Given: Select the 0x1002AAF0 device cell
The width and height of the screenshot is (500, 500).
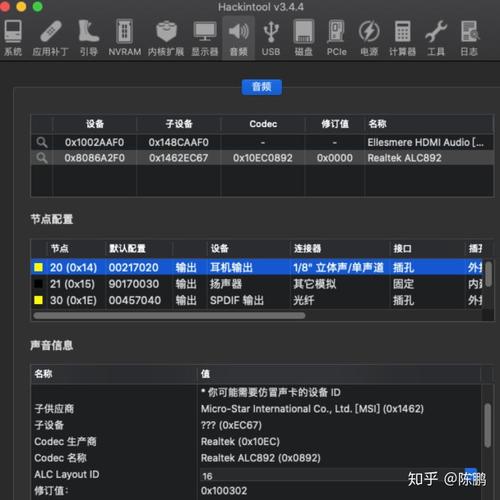Looking at the screenshot, I should [94, 142].
